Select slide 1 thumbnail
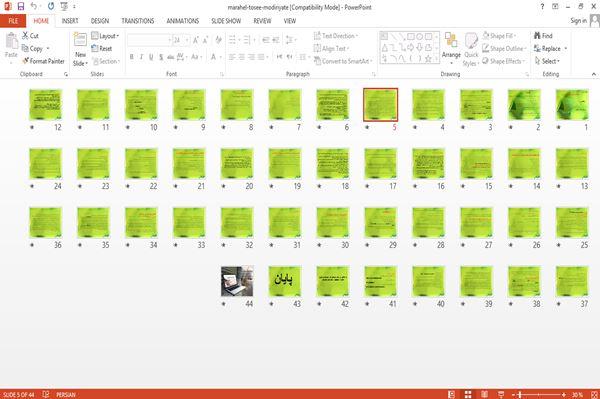The width and height of the screenshot is (600, 399). pyautogui.click(x=572, y=104)
